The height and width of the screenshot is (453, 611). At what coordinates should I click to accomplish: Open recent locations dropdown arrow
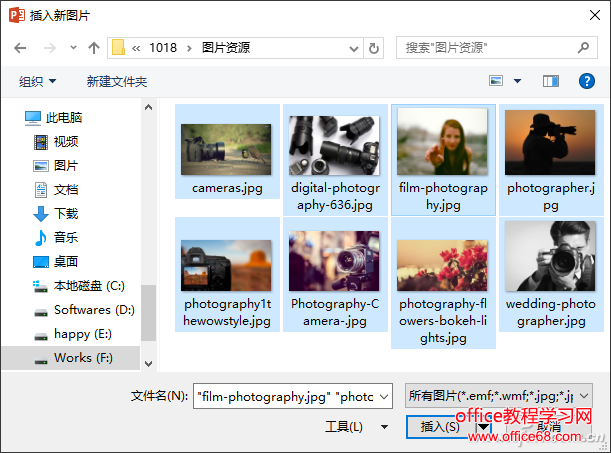73,48
